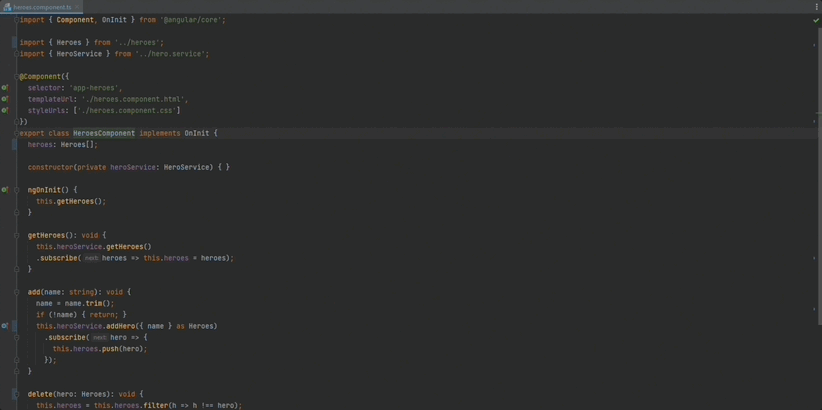Click the blue gutter icon beside addHero line
822x410 pixels.
tap(5, 326)
